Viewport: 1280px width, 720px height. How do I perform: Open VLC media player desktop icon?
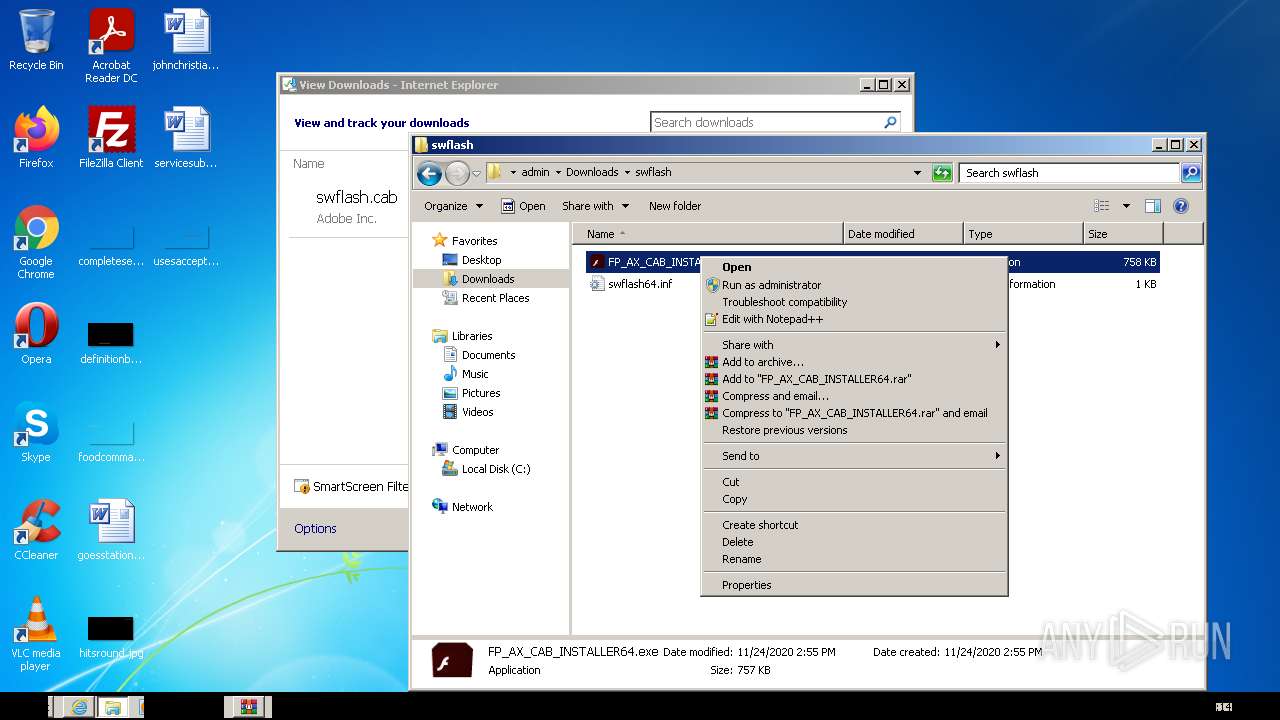36,634
